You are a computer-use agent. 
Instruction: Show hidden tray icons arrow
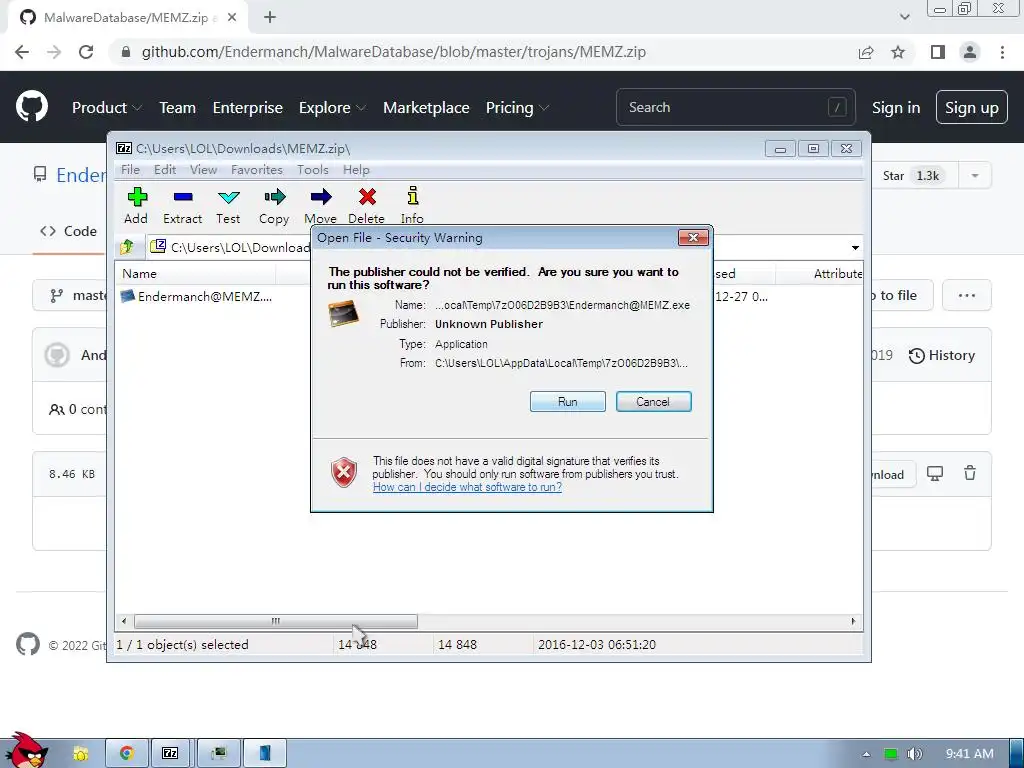coord(866,754)
